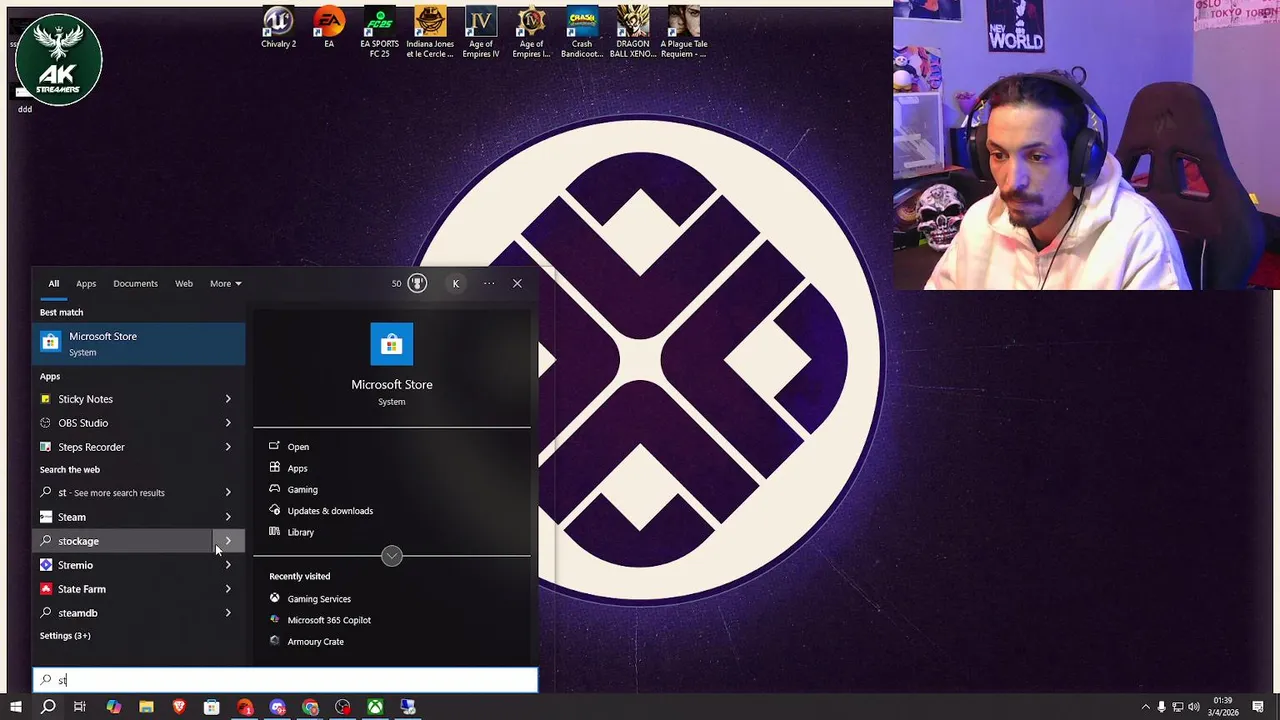
Task: Open Indiana Jones et le Cercle shortcut
Action: click(x=430, y=32)
